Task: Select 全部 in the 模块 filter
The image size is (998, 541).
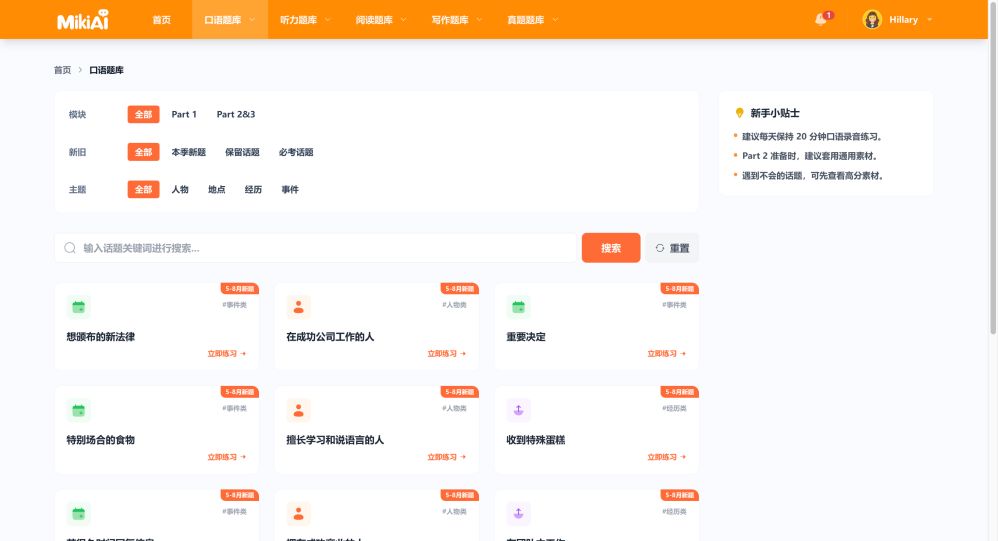Action: (x=143, y=114)
